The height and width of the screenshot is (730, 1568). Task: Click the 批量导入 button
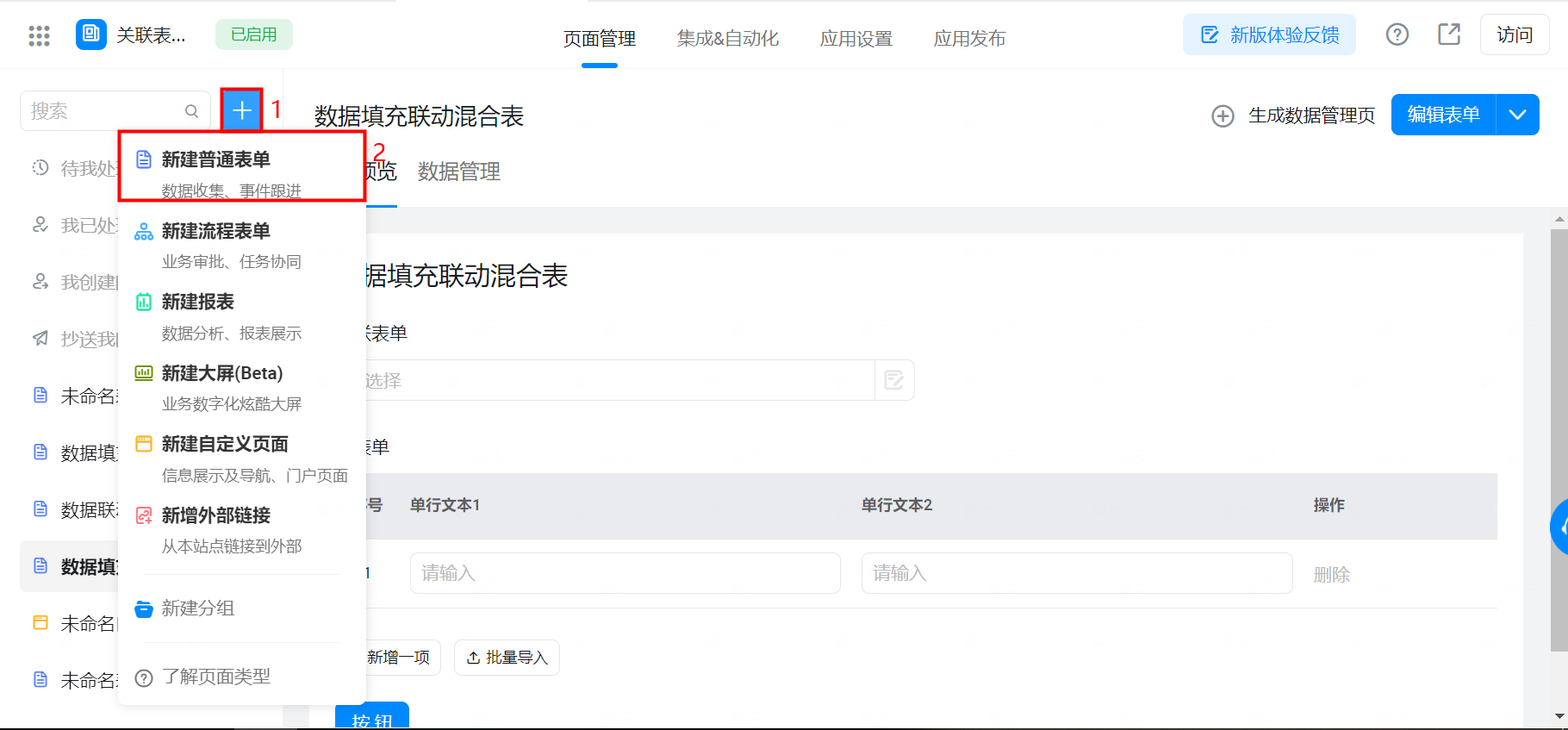coord(507,658)
